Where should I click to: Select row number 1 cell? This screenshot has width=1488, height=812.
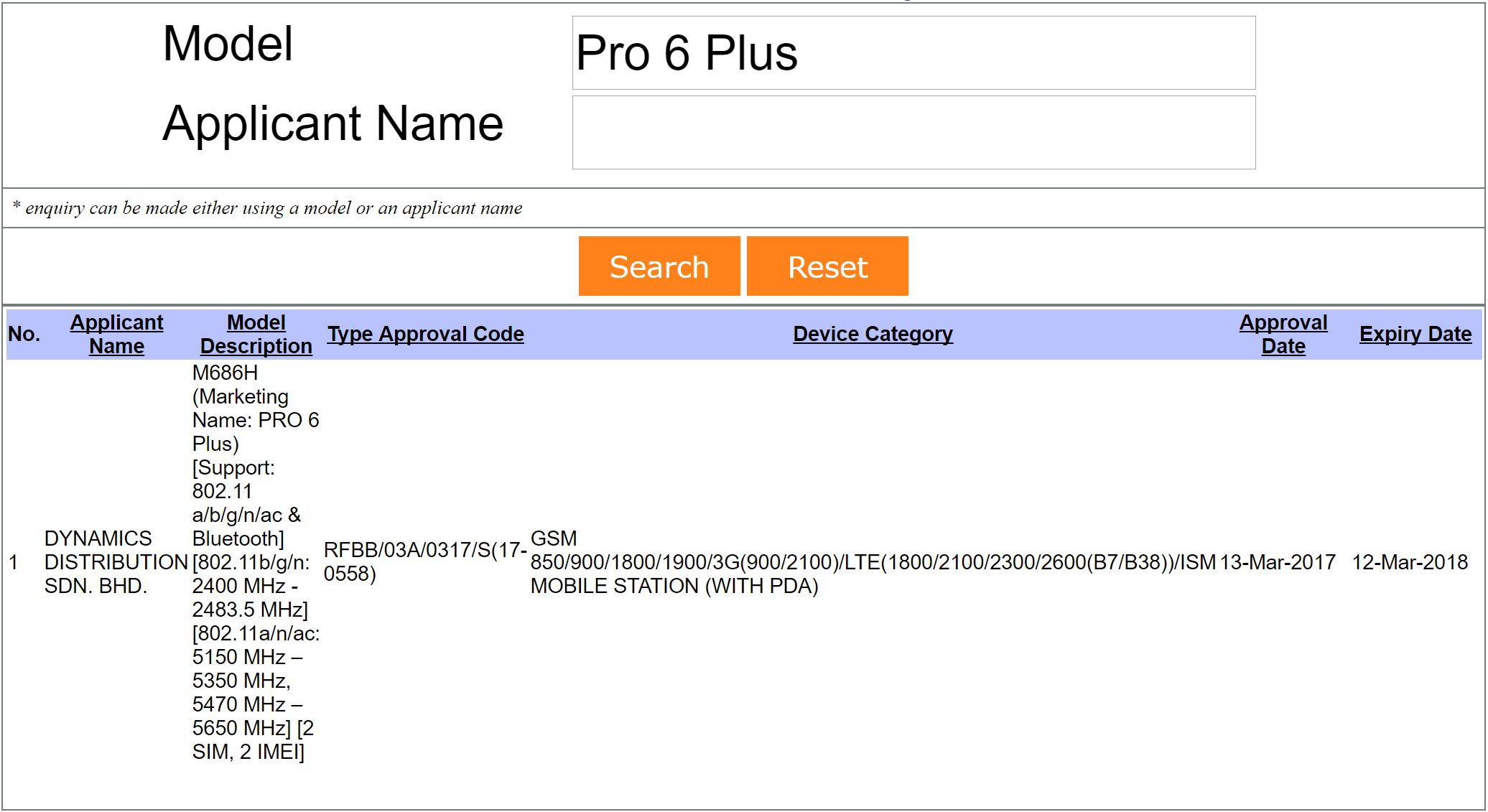coord(14,562)
